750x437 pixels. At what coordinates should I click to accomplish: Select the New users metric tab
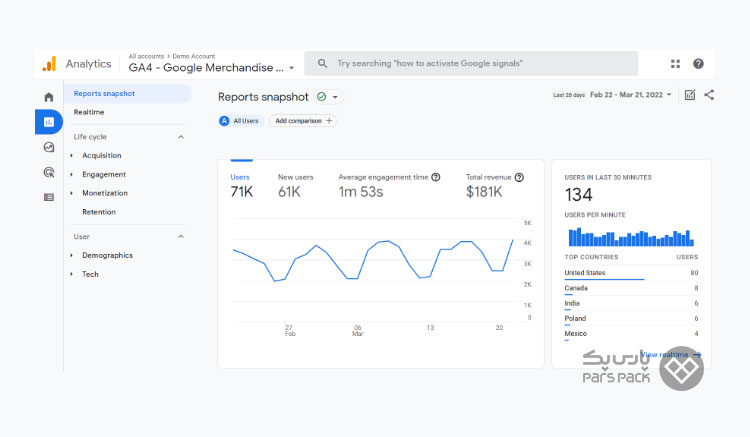296,186
